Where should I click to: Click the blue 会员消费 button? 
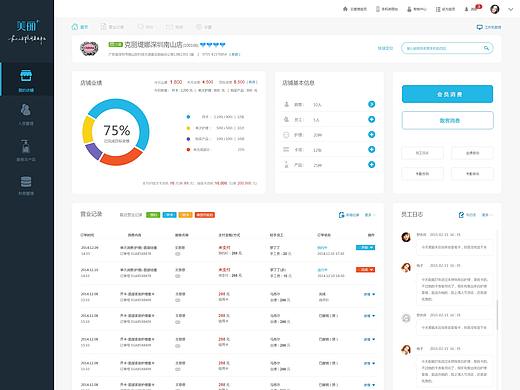coord(447,94)
